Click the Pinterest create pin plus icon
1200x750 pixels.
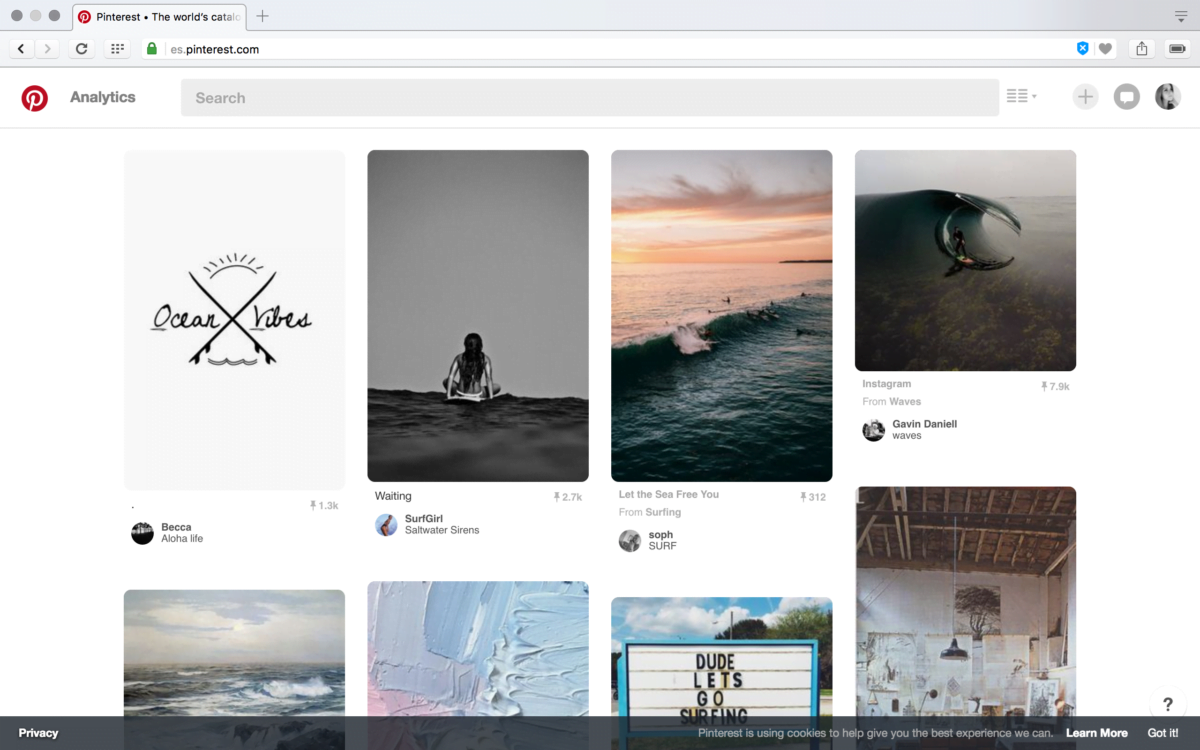point(1086,97)
